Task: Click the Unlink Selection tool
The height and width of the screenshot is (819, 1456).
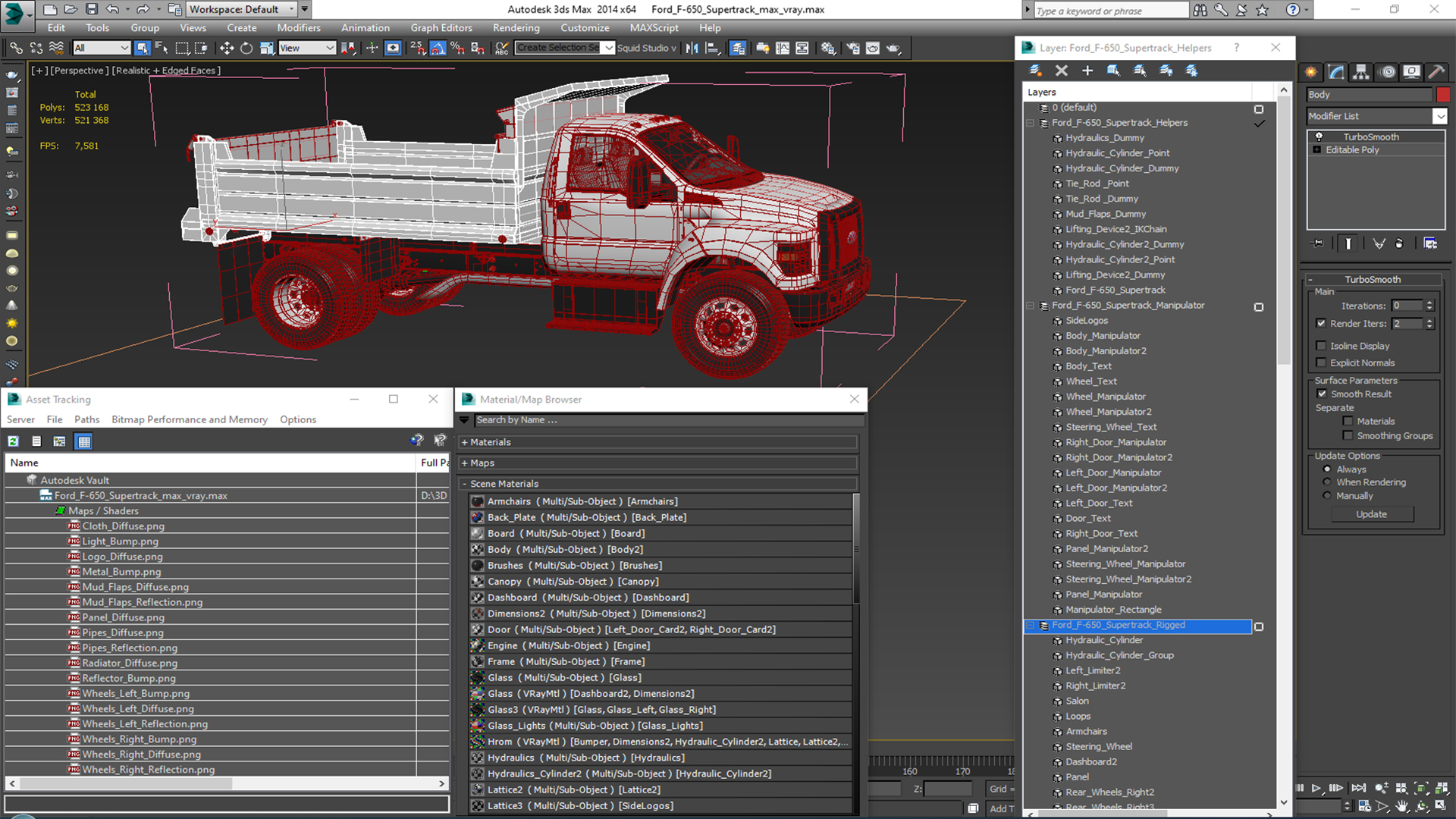Action: point(36,48)
